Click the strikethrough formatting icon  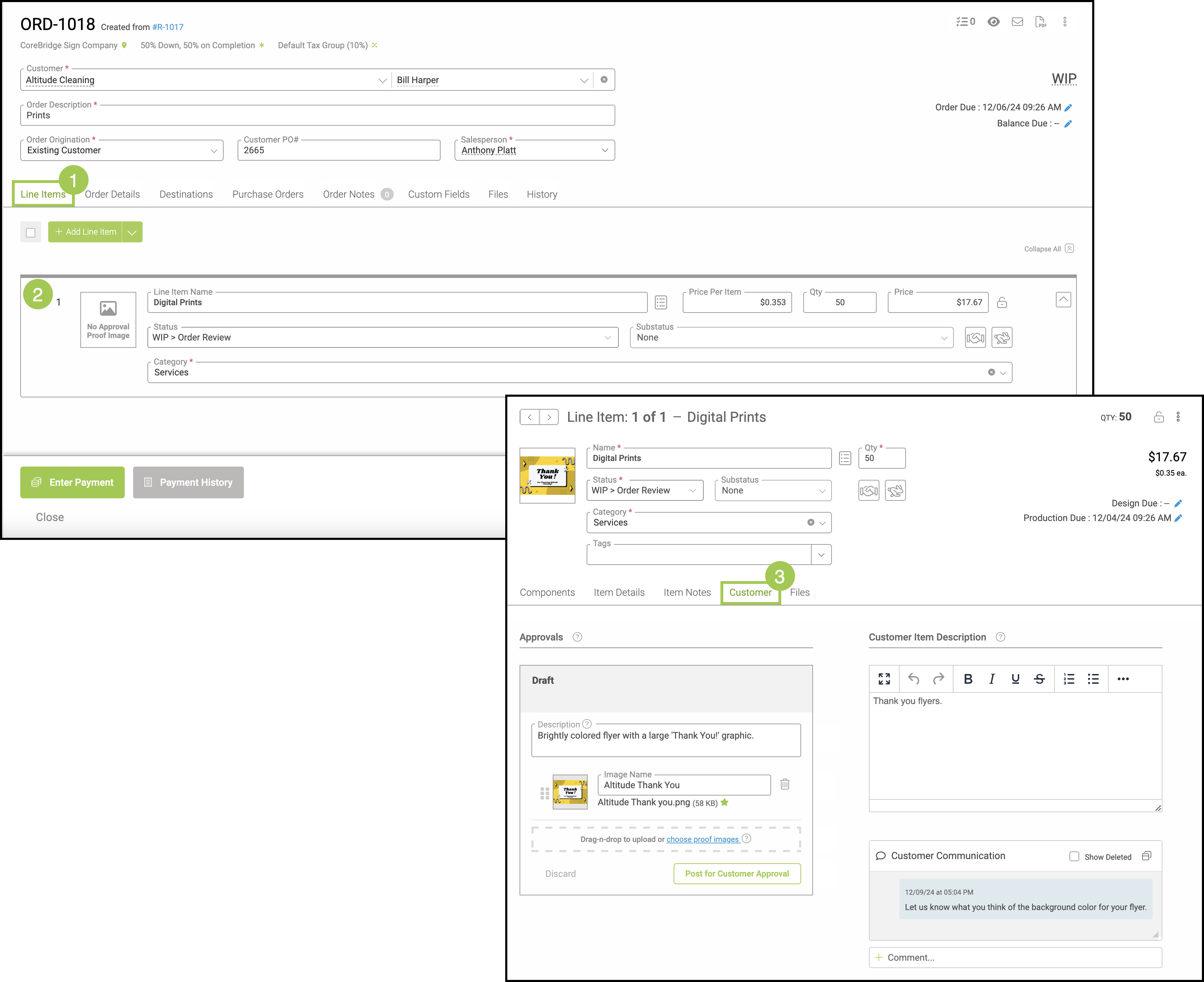[1039, 679]
